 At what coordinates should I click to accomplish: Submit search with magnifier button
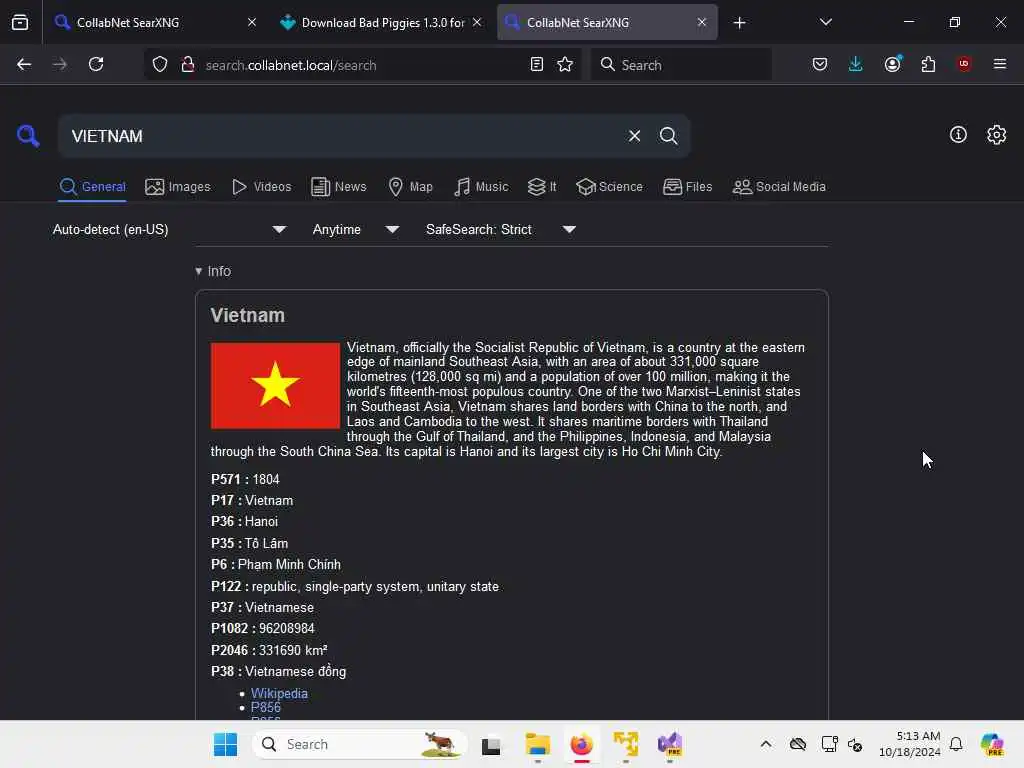(x=668, y=136)
